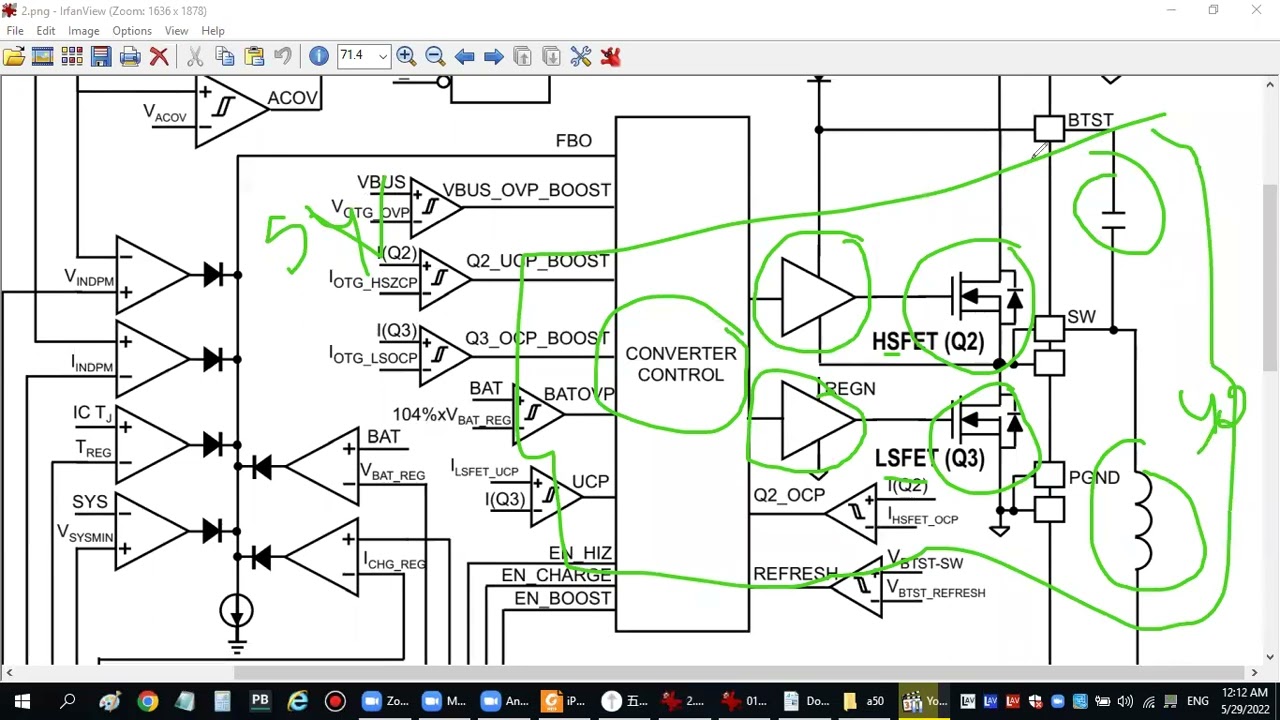Click the Zoom camera tray icon
The image size is (1280, 720).
tap(1057, 701)
